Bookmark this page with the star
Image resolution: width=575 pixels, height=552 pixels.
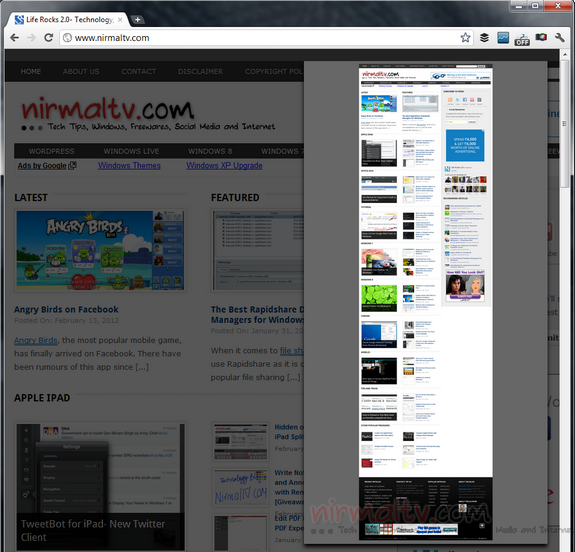pyautogui.click(x=465, y=37)
